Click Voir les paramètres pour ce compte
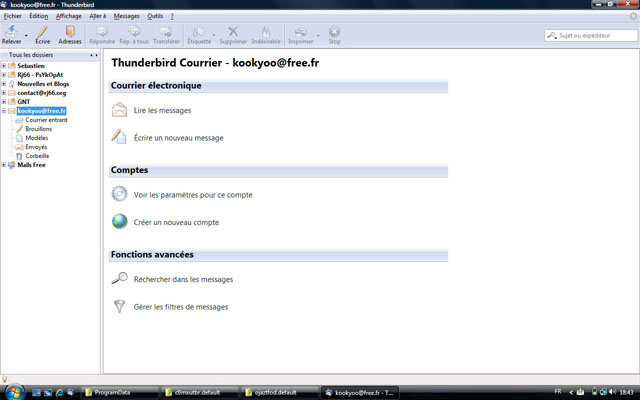 pyautogui.click(x=193, y=195)
